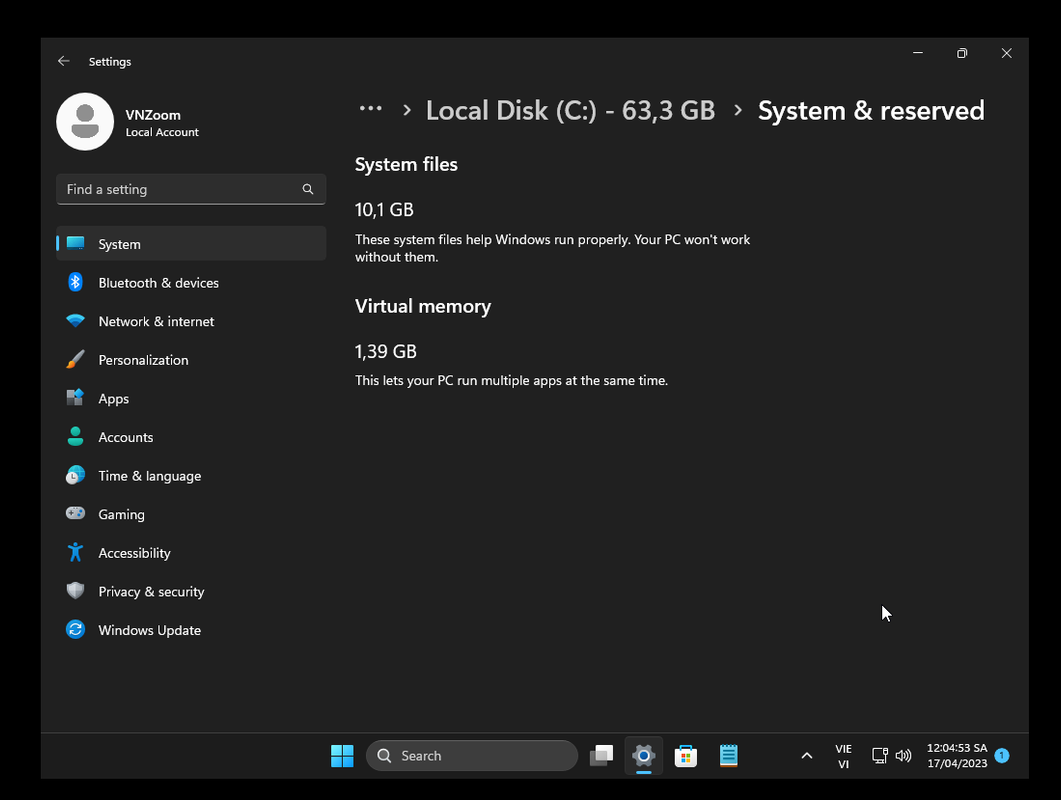Click the Gaming controller icon

75,513
